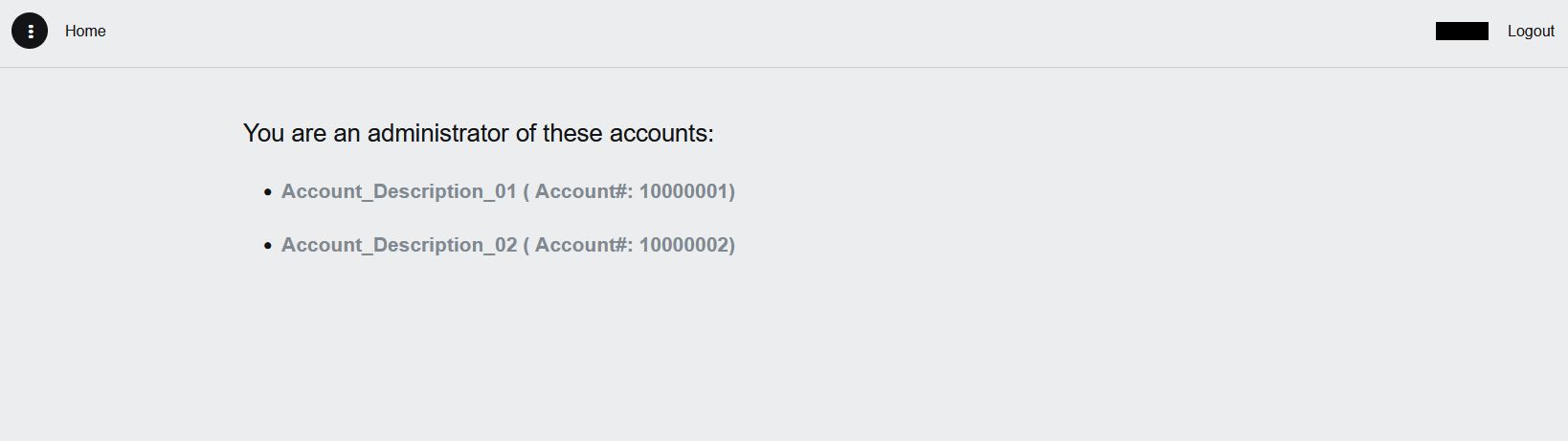Select the word "administrator" in the heading
This screenshot has width=1568, height=441.
(437, 133)
